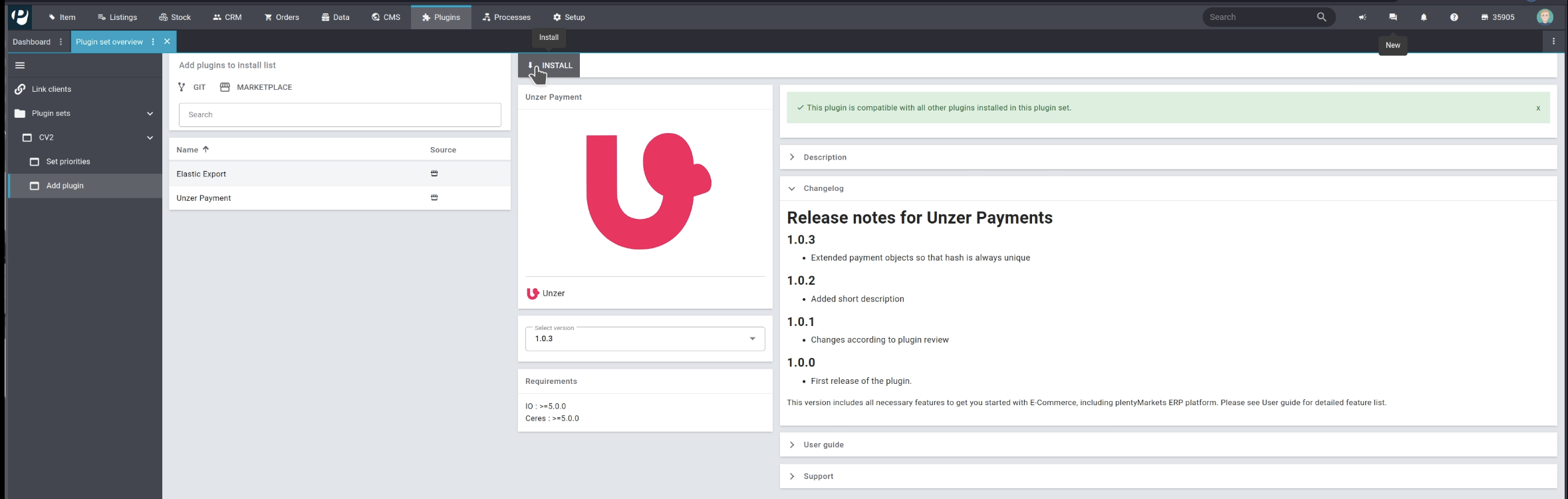The width and height of the screenshot is (1568, 499).
Task: Open the notifications bell icon
Action: [1424, 17]
